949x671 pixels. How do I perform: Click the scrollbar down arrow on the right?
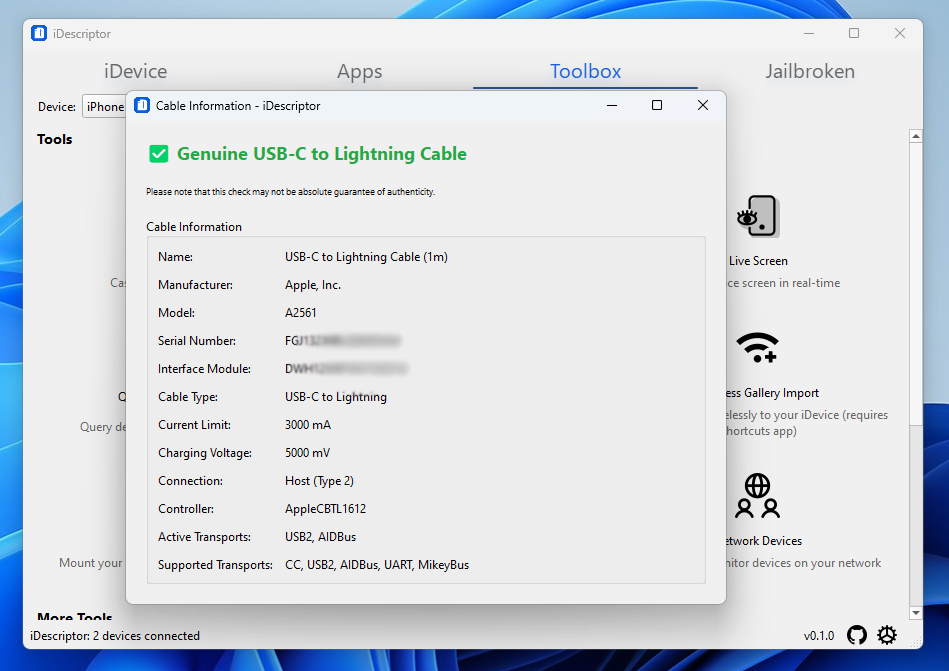(916, 612)
